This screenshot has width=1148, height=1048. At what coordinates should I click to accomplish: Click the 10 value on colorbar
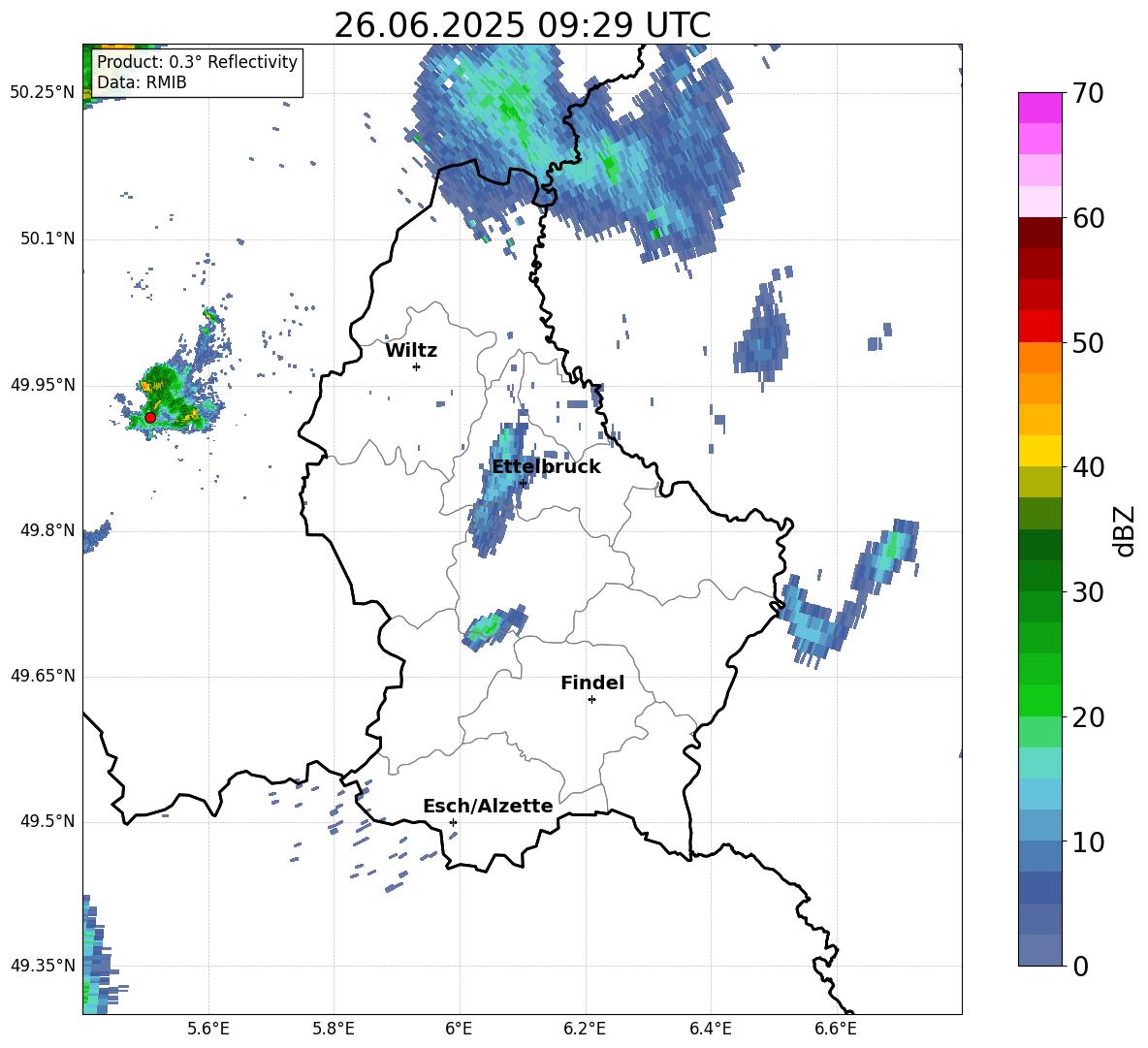1088,842
